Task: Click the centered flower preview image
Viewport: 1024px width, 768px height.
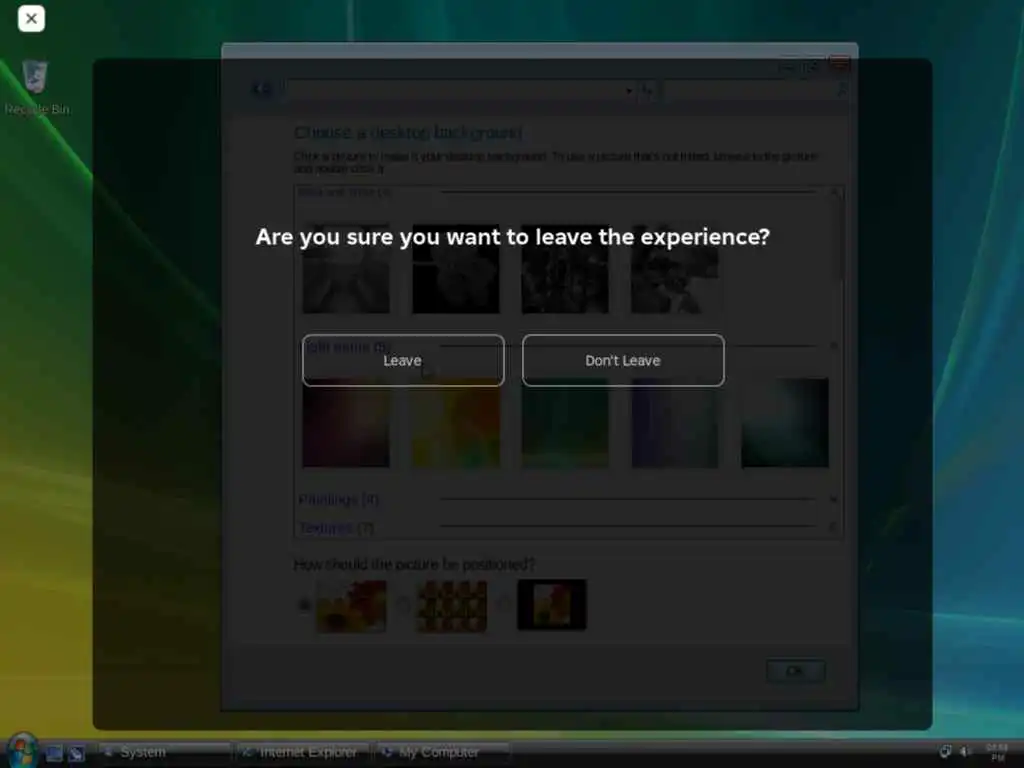Action: click(x=552, y=605)
